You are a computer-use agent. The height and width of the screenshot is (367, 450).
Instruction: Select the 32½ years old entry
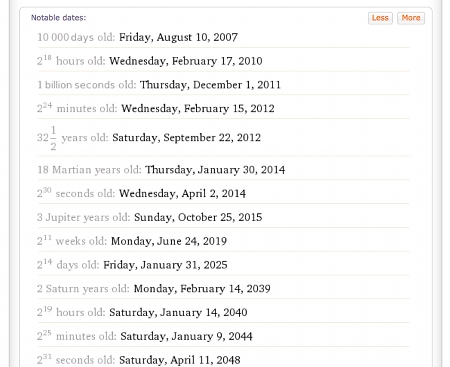coord(223,138)
